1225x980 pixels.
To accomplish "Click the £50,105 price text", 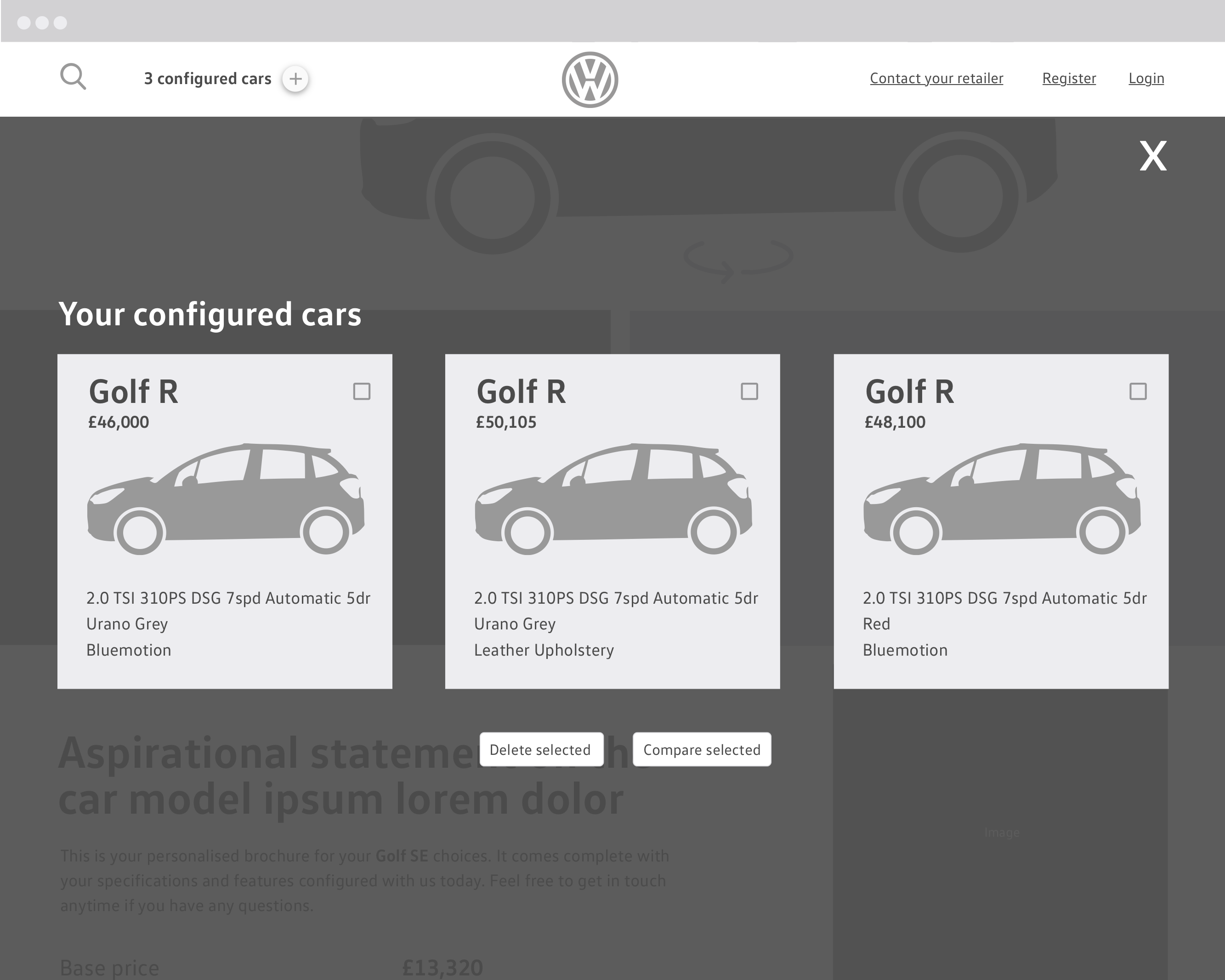I will click(506, 422).
